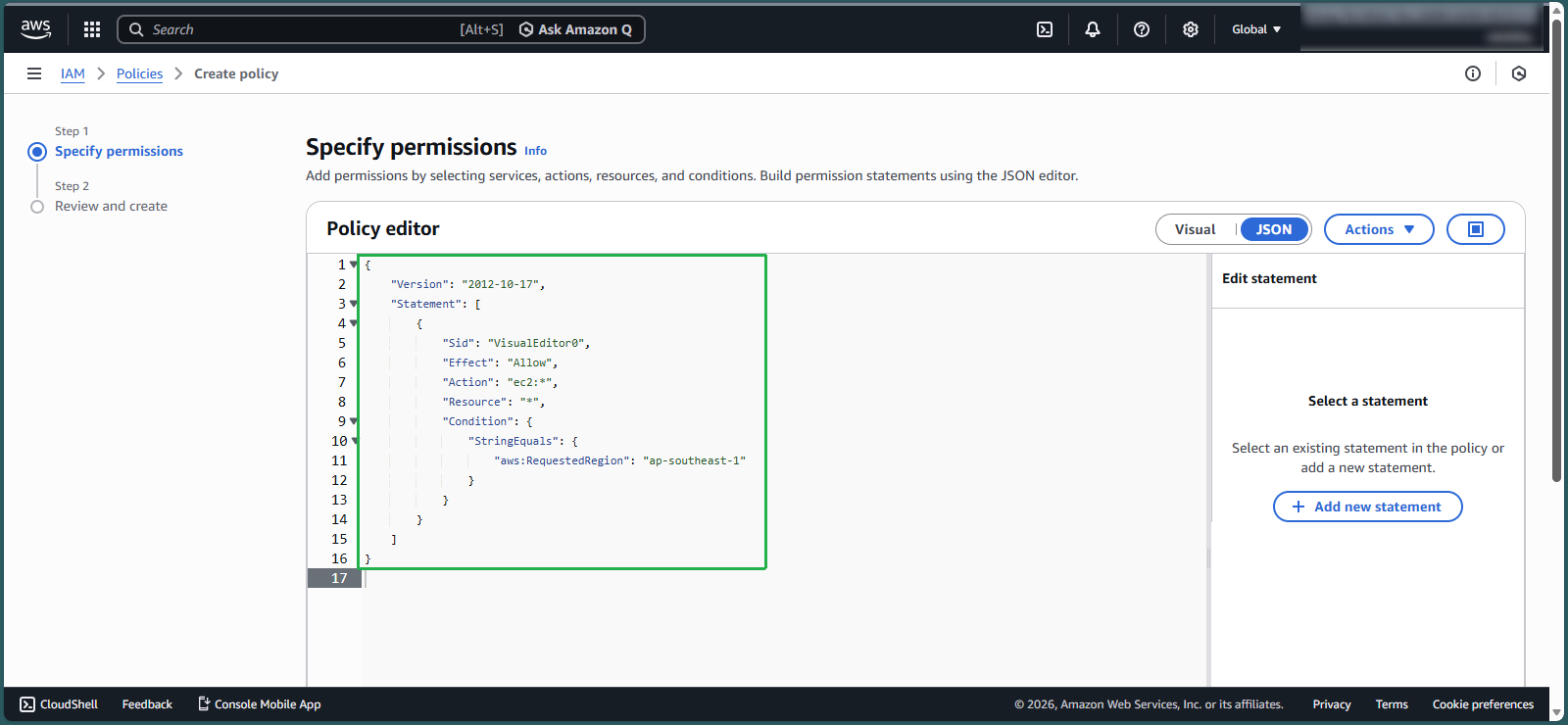Viewport: 1568px width, 725px height.
Task: Switch the policy editor to Visual mode
Action: click(1195, 229)
